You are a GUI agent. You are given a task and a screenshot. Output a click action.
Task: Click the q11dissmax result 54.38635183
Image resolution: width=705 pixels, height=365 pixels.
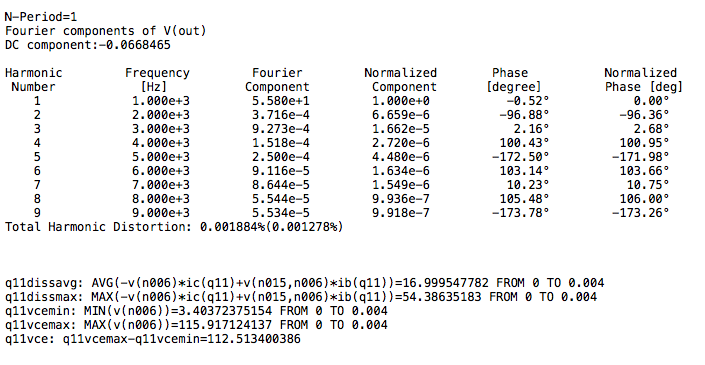click(437, 297)
